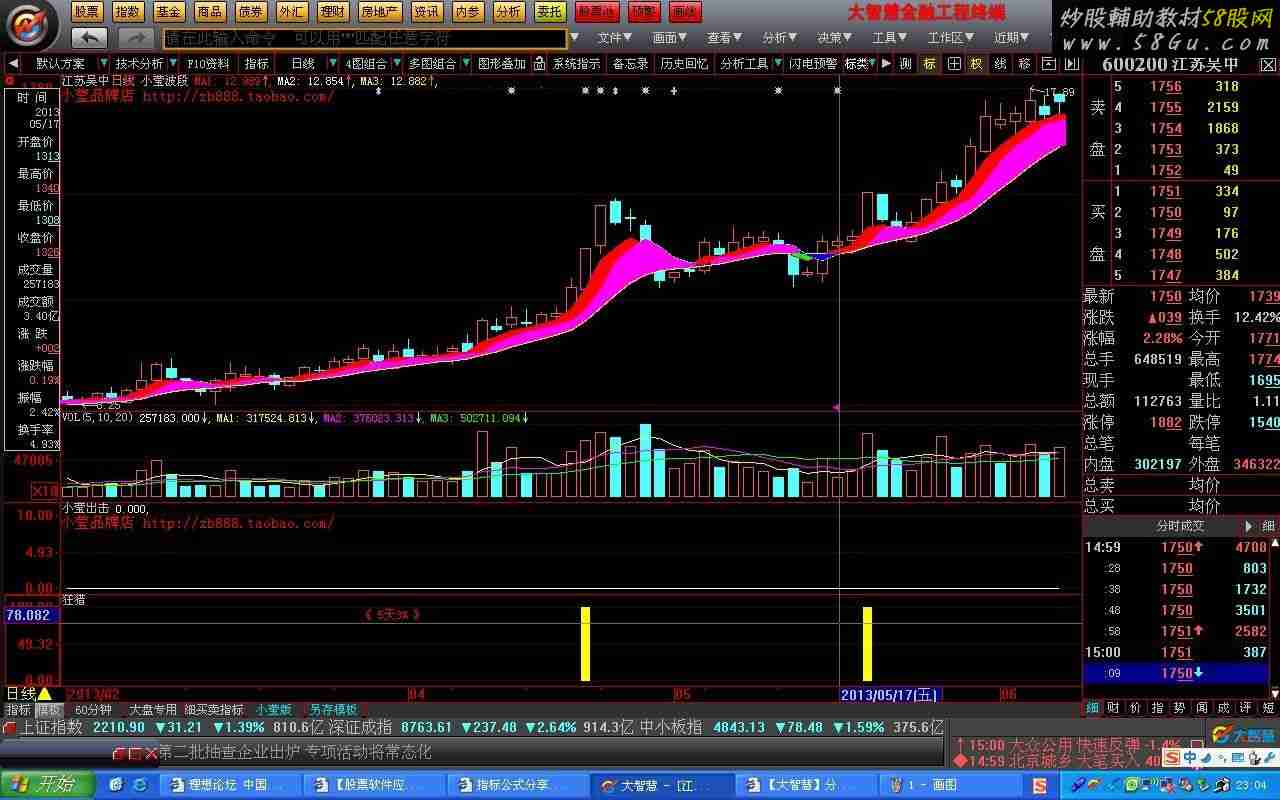The image size is (1280, 800).
Task: Switch to the 指标公式分享 taskbar window
Action: (x=516, y=784)
